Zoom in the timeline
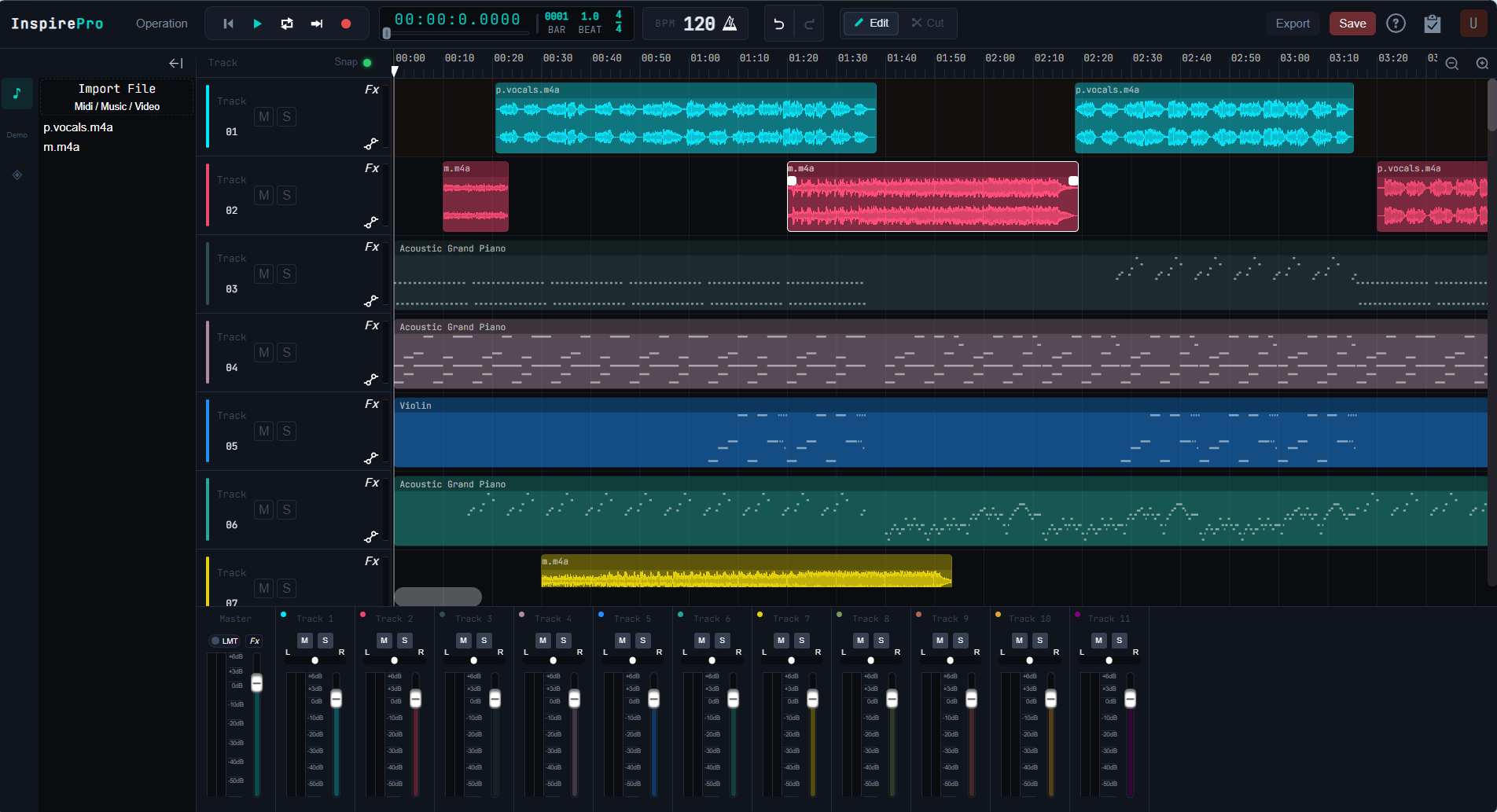The height and width of the screenshot is (812, 1497). pyautogui.click(x=1482, y=64)
